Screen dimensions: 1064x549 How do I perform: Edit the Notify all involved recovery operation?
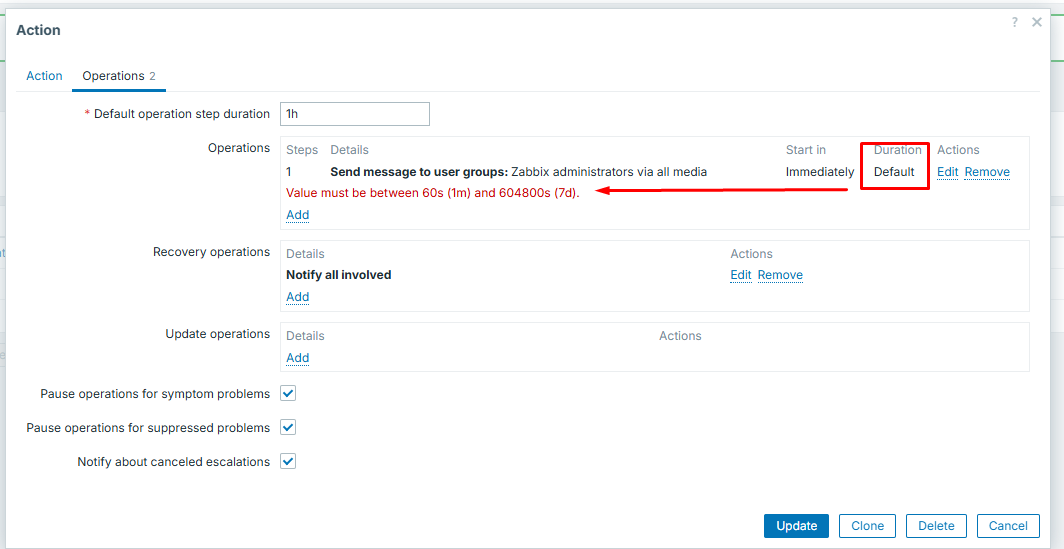click(x=740, y=275)
